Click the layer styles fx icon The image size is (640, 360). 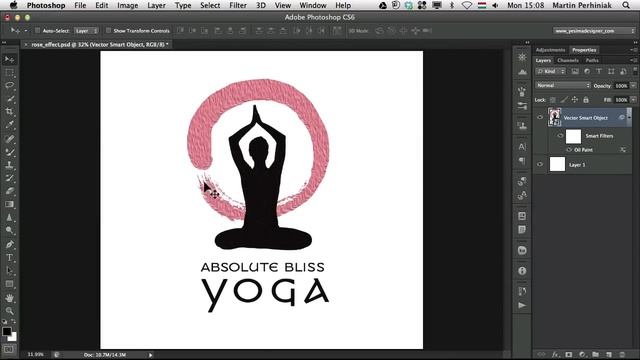click(555, 355)
